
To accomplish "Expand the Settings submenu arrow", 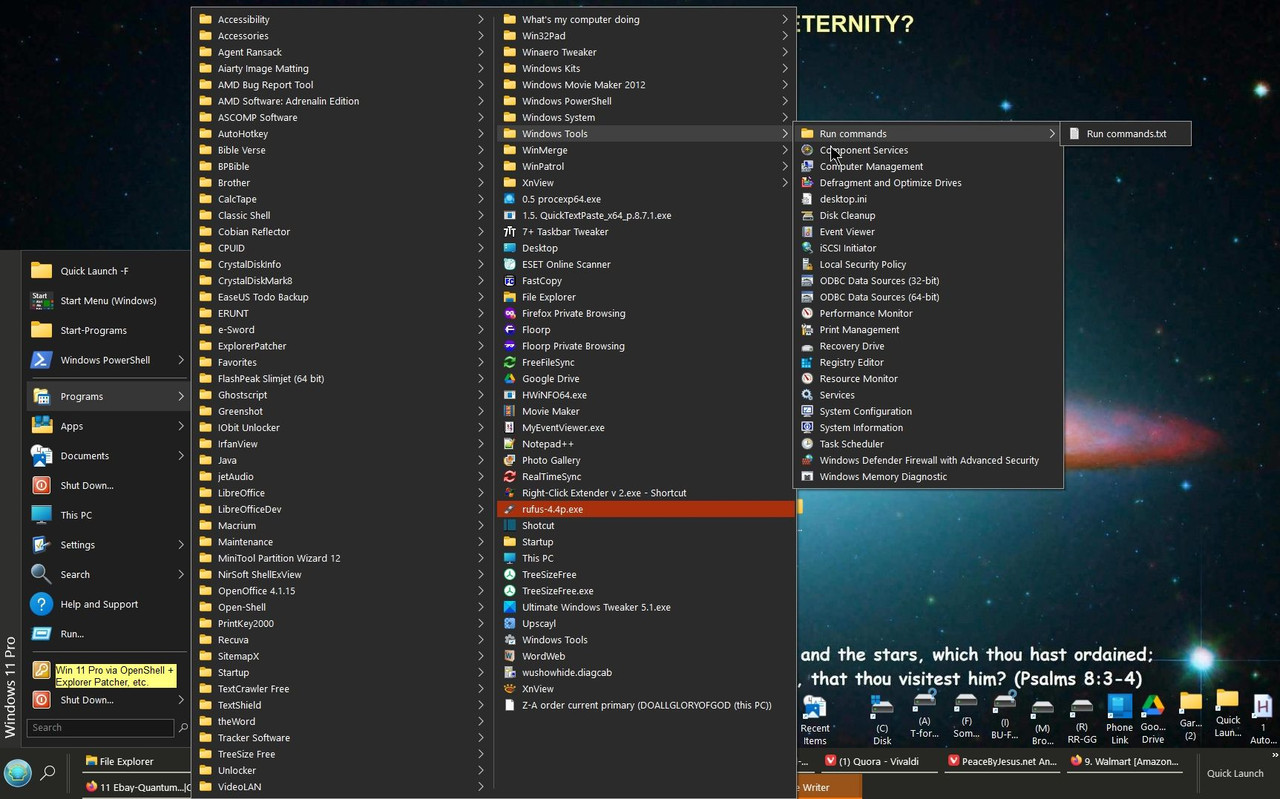I will coord(181,545).
